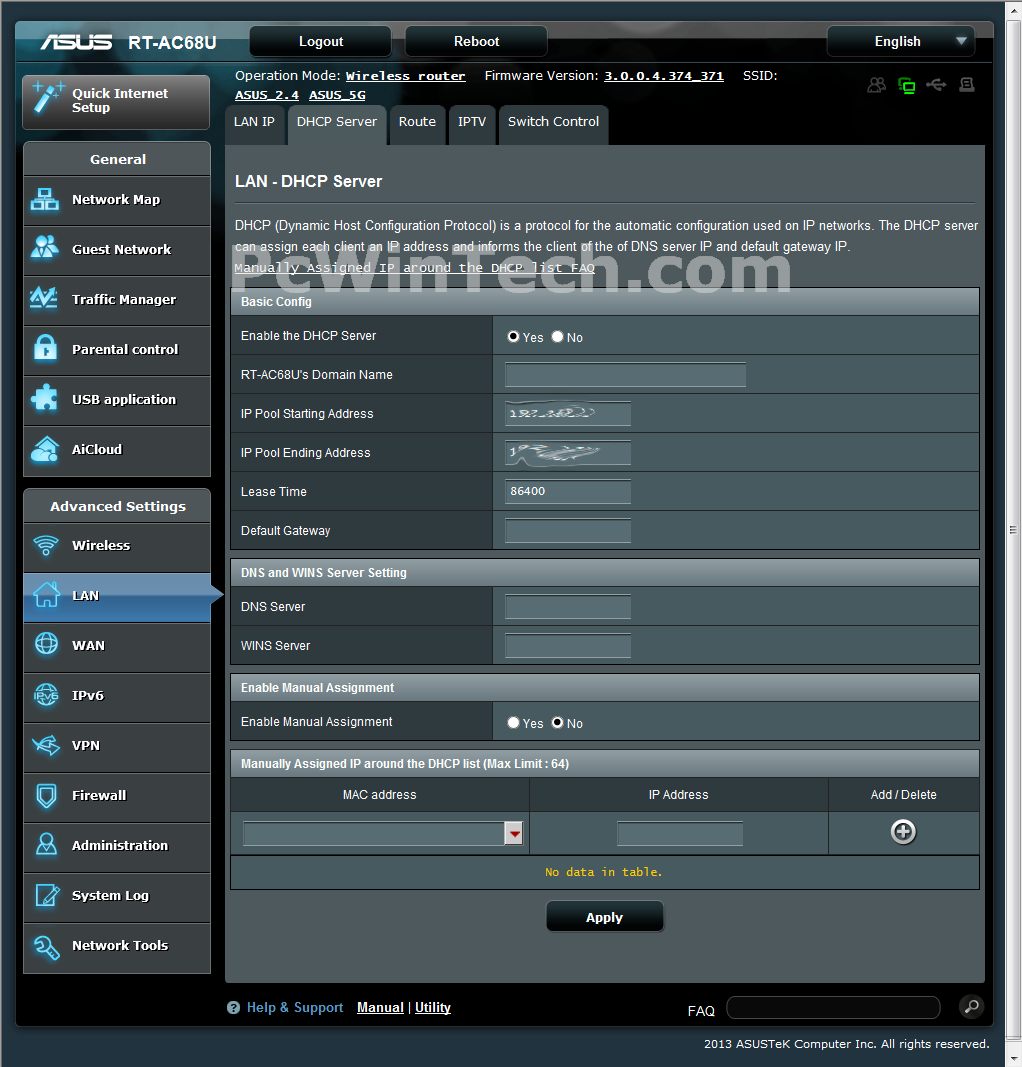Viewport: 1022px width, 1067px height.
Task: Click the Lease Time field
Action: click(x=567, y=491)
